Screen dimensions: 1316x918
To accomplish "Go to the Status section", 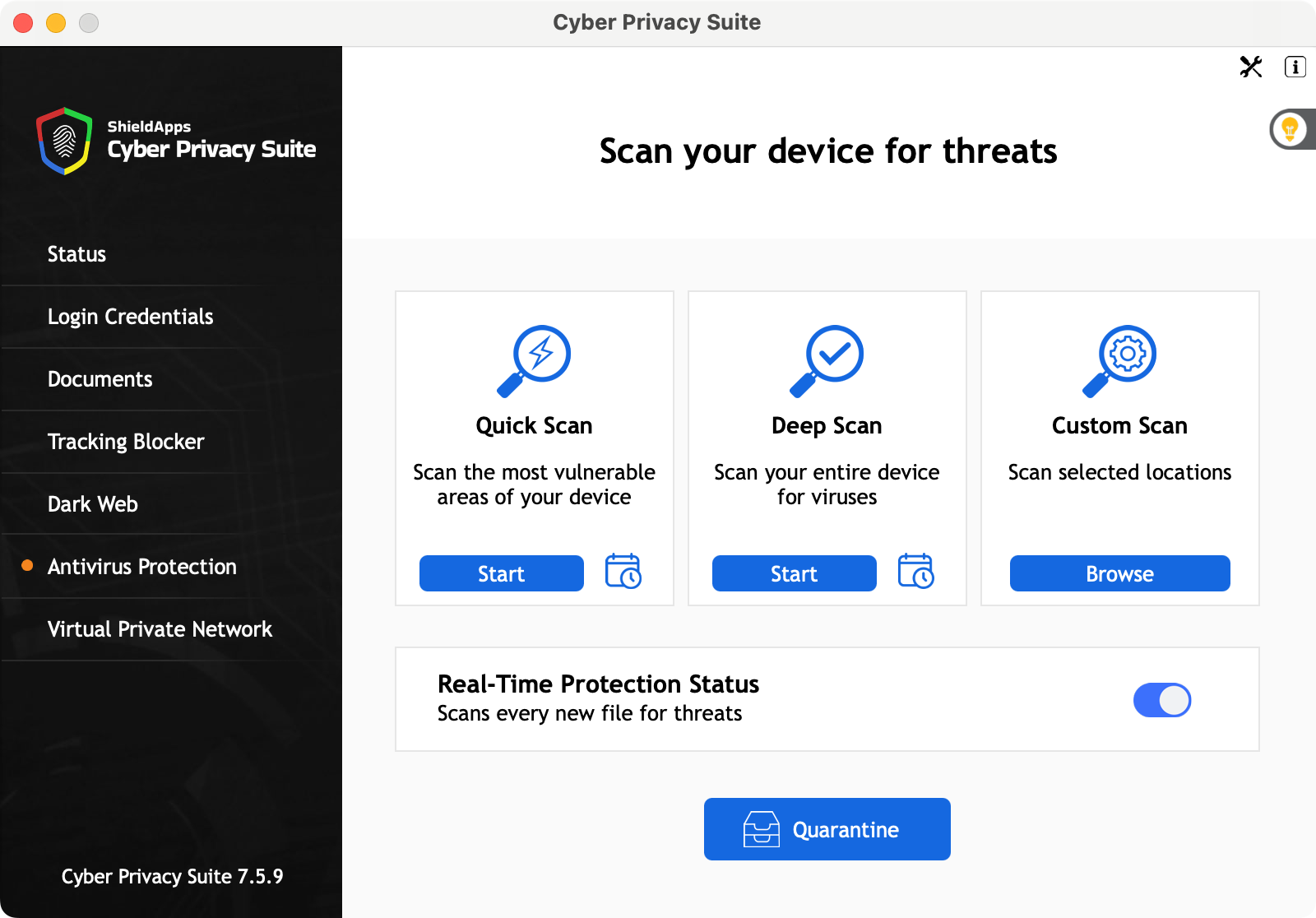I will click(x=76, y=254).
